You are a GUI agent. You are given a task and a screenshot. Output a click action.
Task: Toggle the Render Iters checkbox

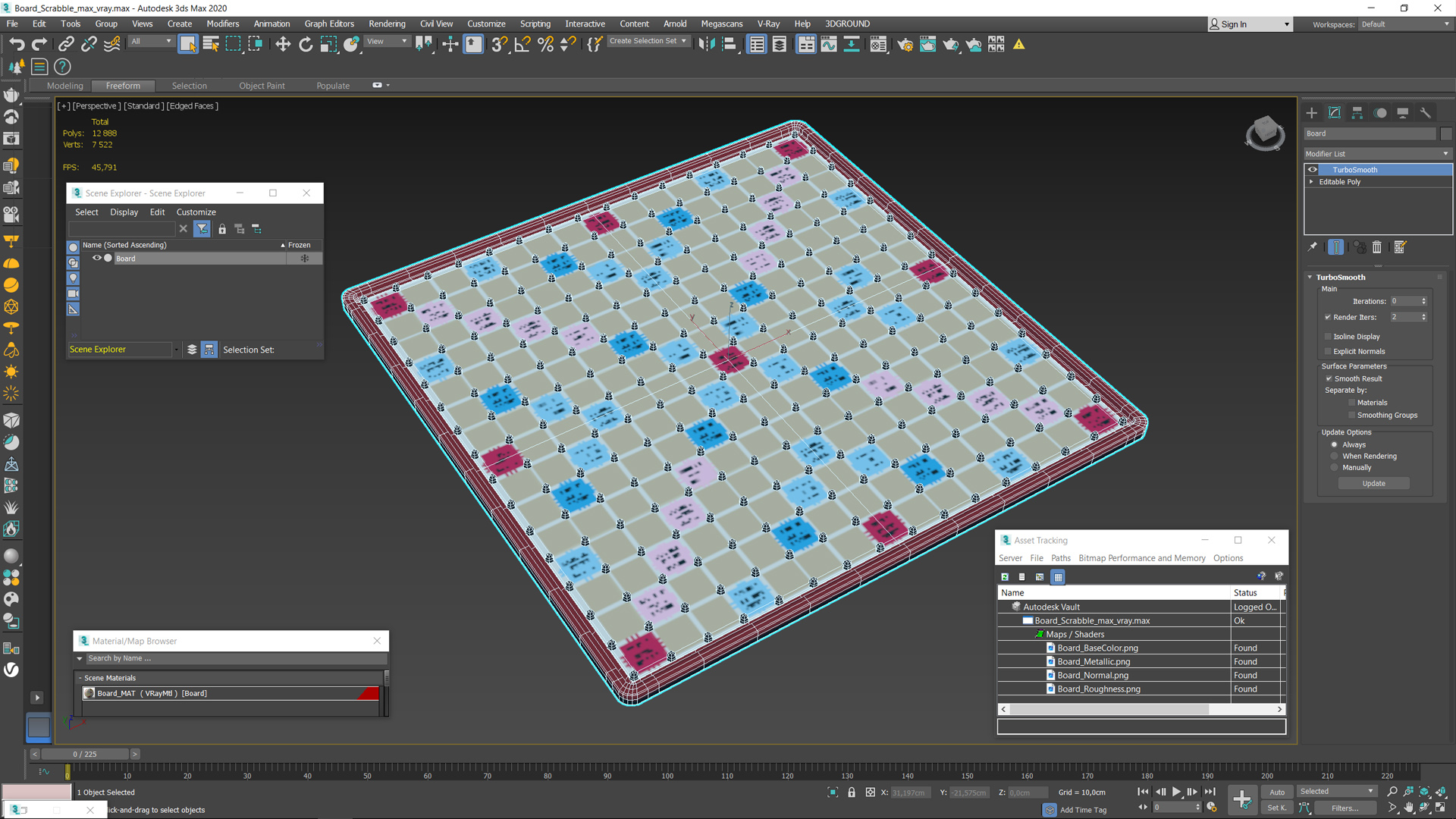tap(1328, 317)
